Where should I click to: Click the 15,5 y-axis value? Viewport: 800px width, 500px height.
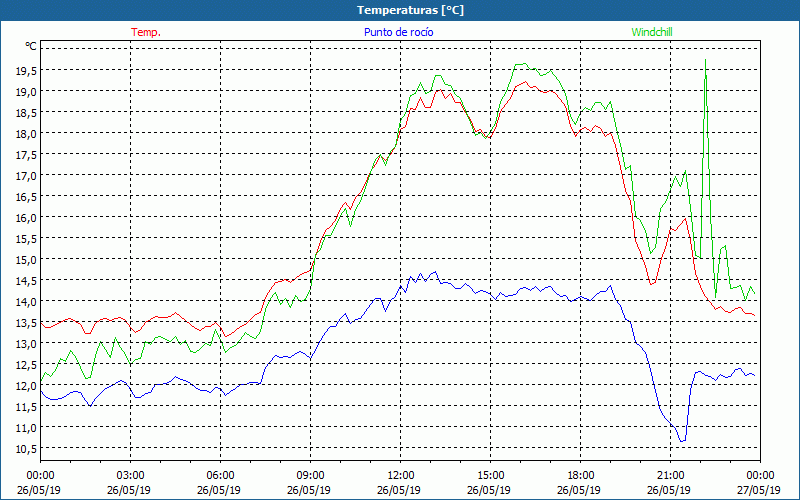tap(26, 239)
